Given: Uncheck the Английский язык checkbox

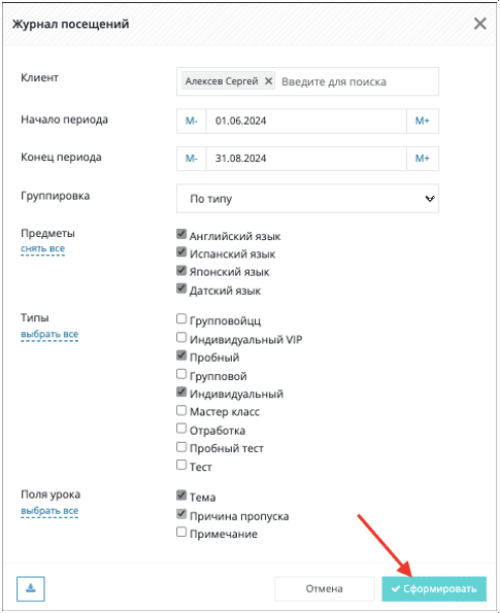Looking at the screenshot, I should coord(181,234).
